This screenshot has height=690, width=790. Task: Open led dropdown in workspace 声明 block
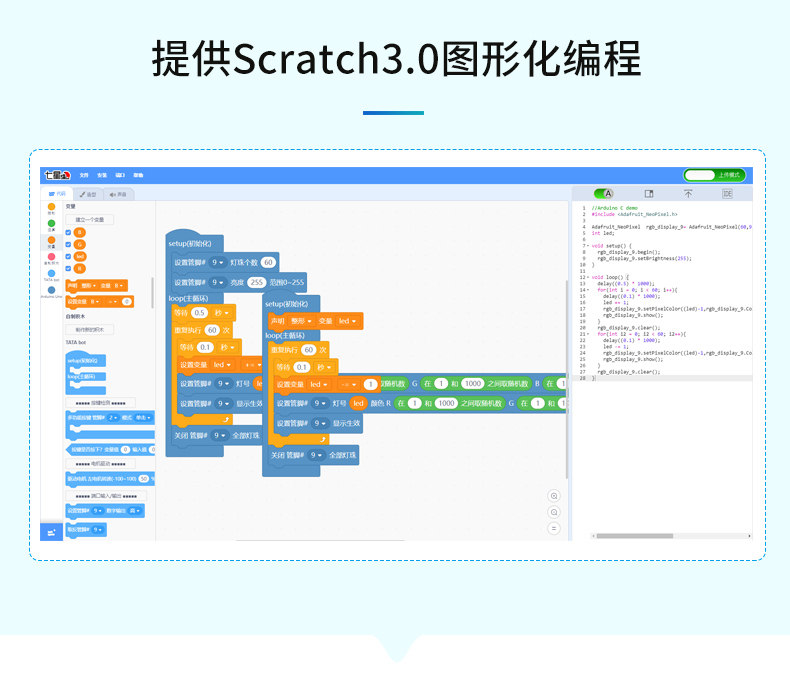347,321
